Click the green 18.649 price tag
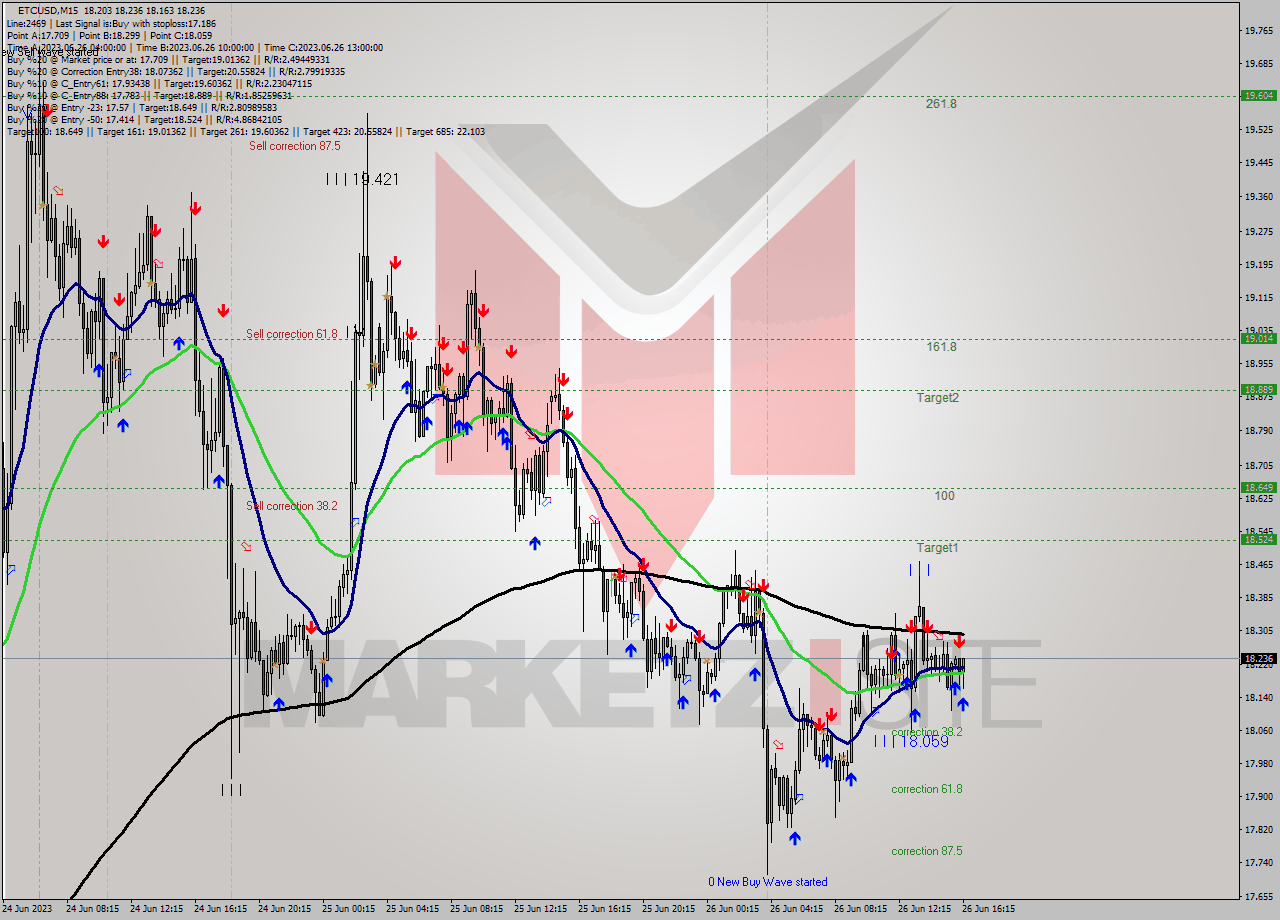This screenshot has height=920, width=1280. 1258,488
